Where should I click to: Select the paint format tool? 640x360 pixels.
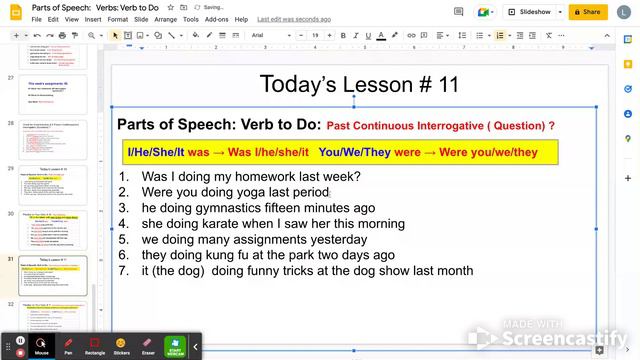[75, 36]
